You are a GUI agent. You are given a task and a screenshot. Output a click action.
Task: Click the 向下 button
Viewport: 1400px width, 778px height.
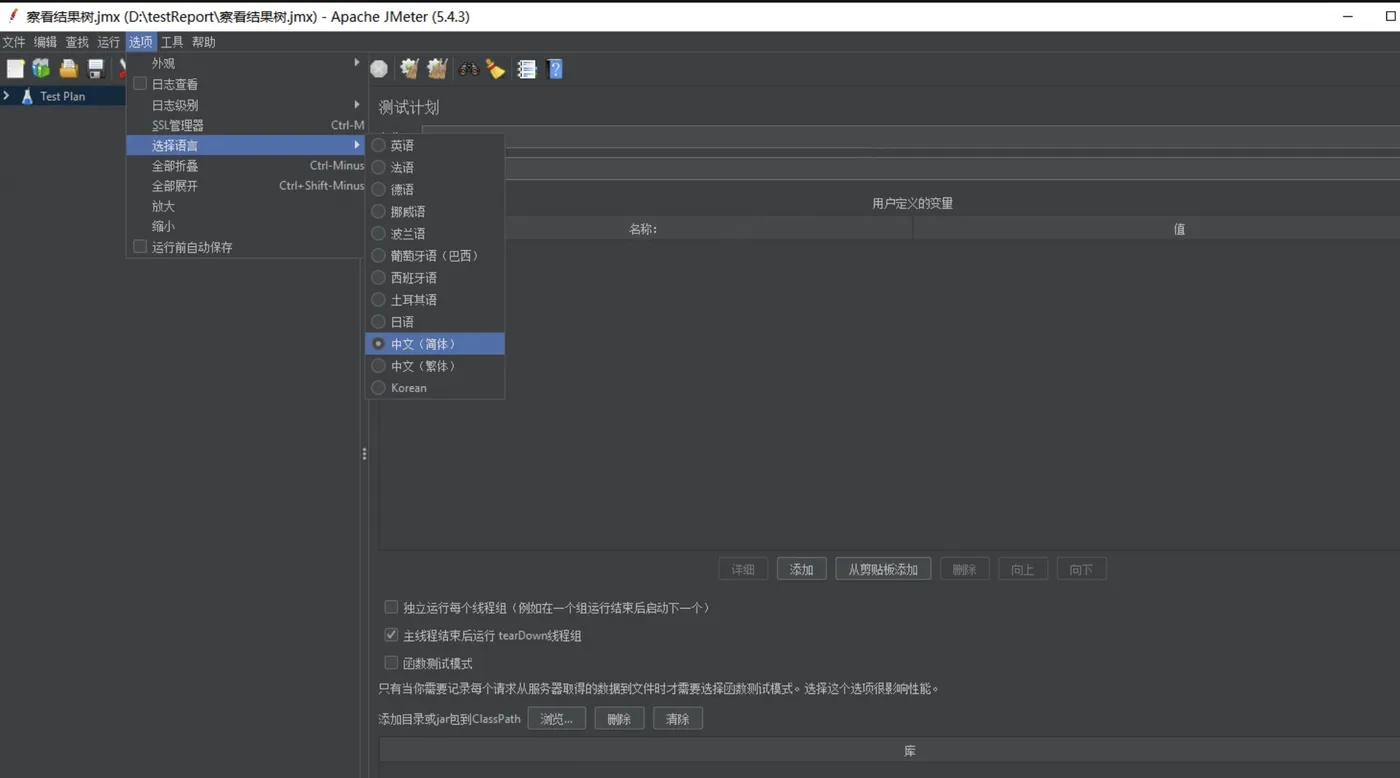1081,569
